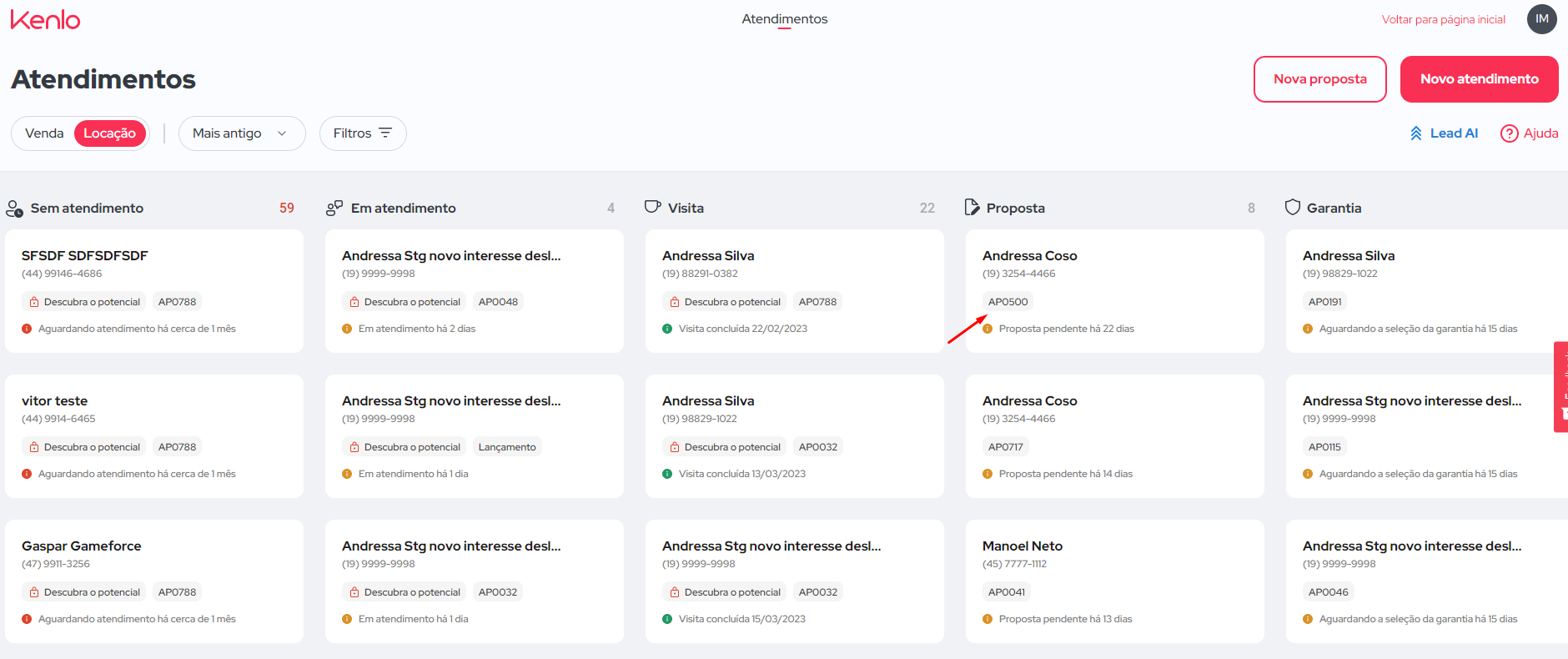Click green status dot for Visita concluída 22/02/2023
This screenshot has height=659, width=1568.
667,329
